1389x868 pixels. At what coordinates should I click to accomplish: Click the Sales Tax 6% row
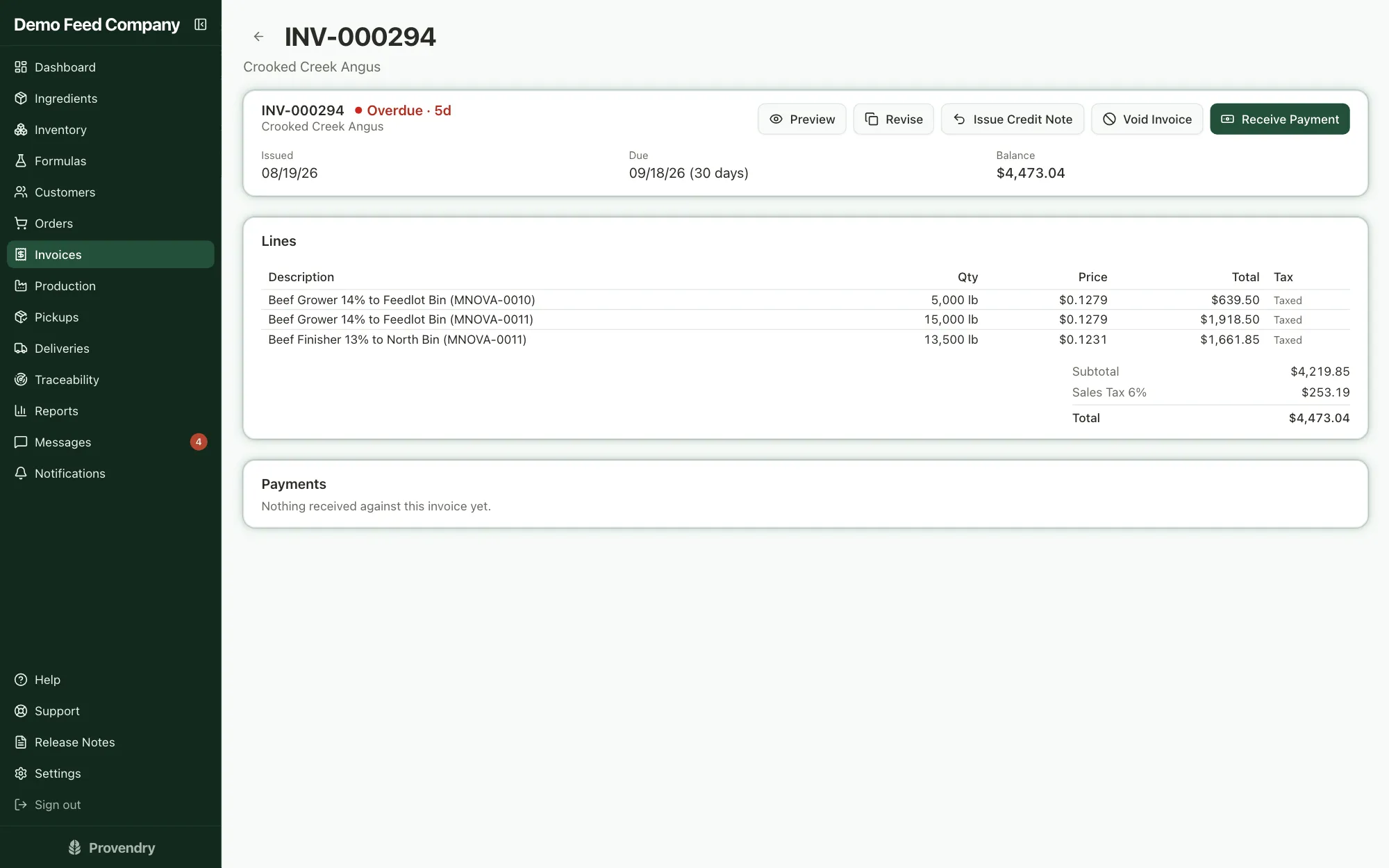pos(1211,393)
